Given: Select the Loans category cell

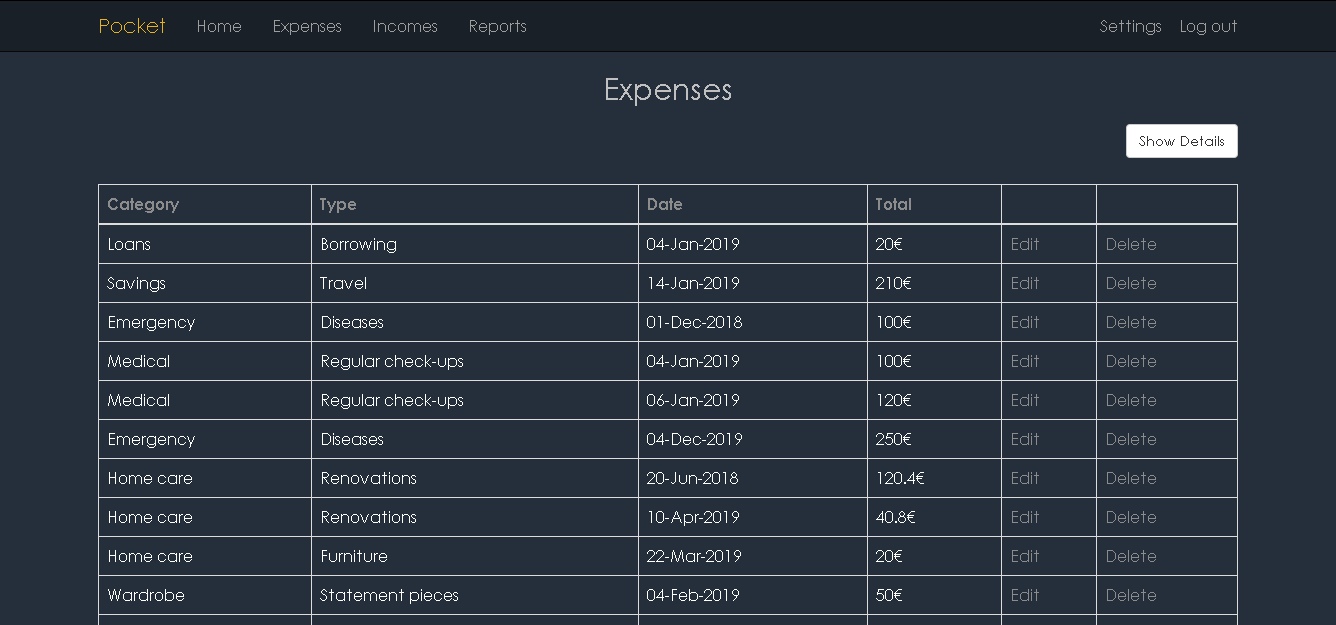Looking at the screenshot, I should point(205,244).
